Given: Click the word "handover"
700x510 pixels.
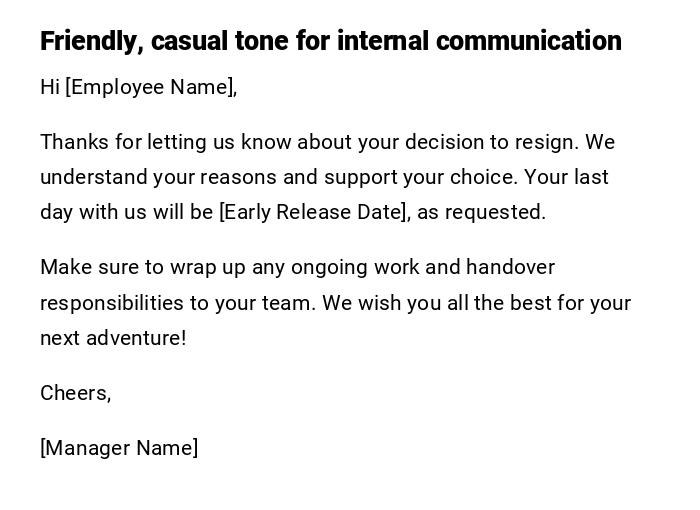Looking at the screenshot, I should pyautogui.click(x=510, y=267).
